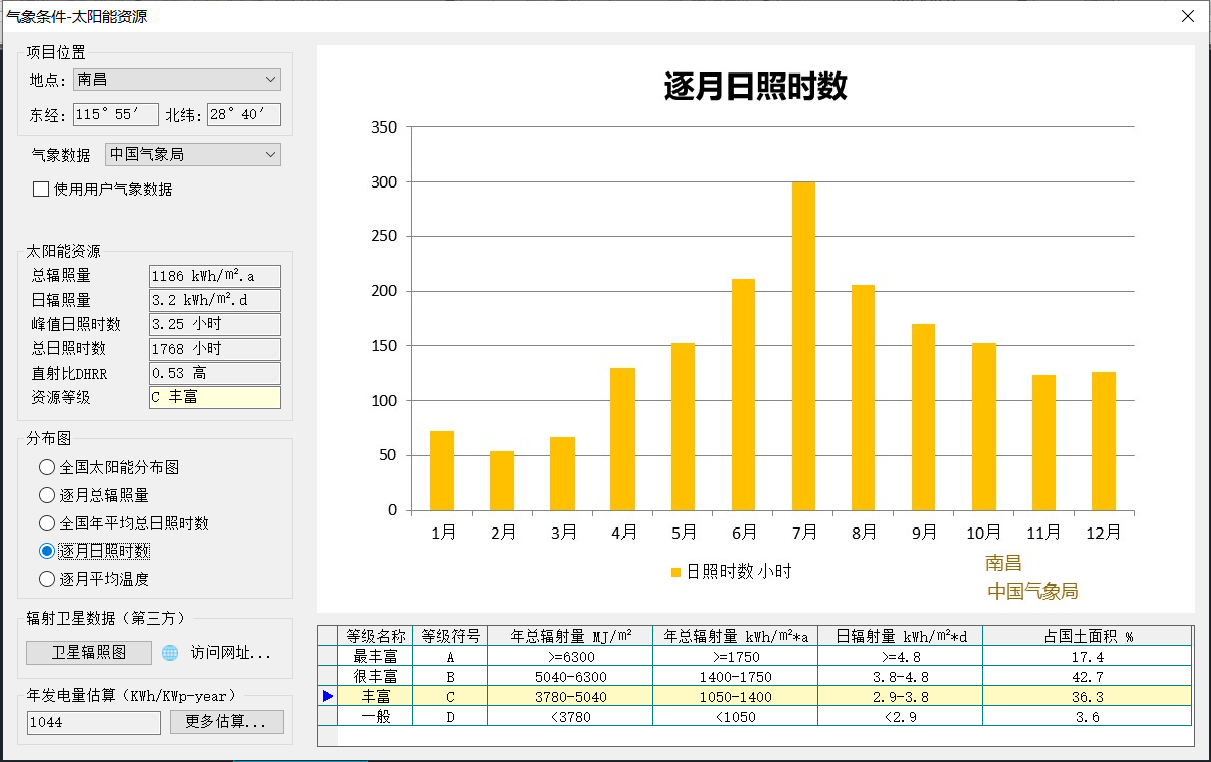This screenshot has height=762, width=1211.
Task: Expand the 气象数据 source dropdown
Action: 192,155
